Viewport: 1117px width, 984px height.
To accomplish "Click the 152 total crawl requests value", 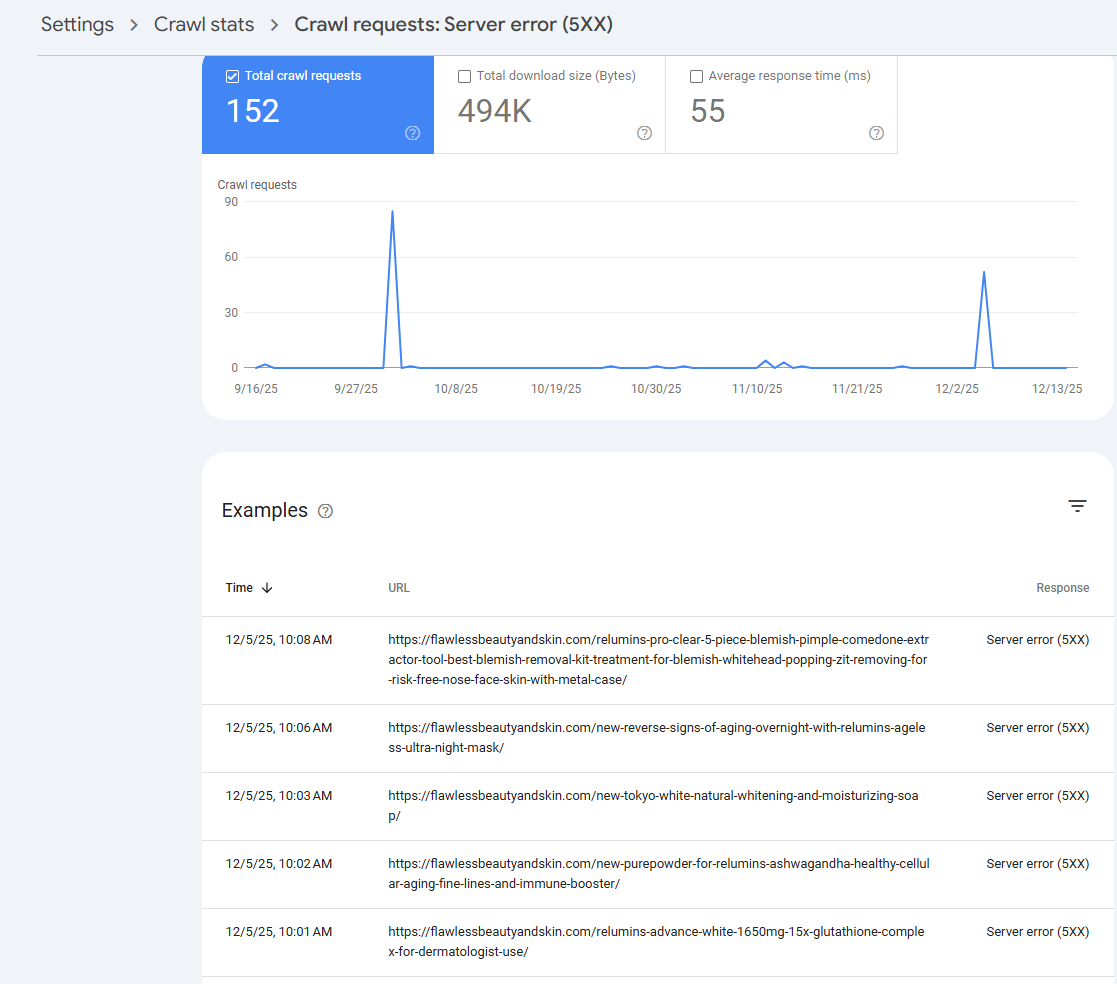I will tap(252, 111).
